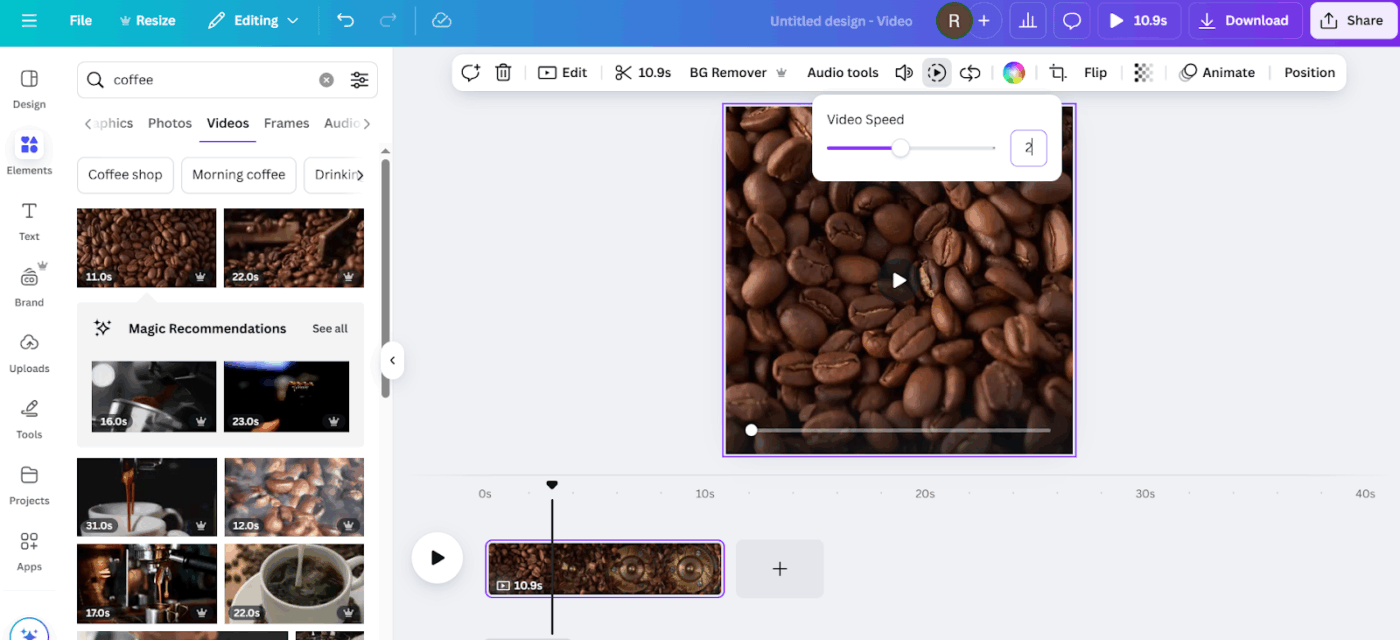
Task: Click the Animate icon
Action: click(1189, 72)
